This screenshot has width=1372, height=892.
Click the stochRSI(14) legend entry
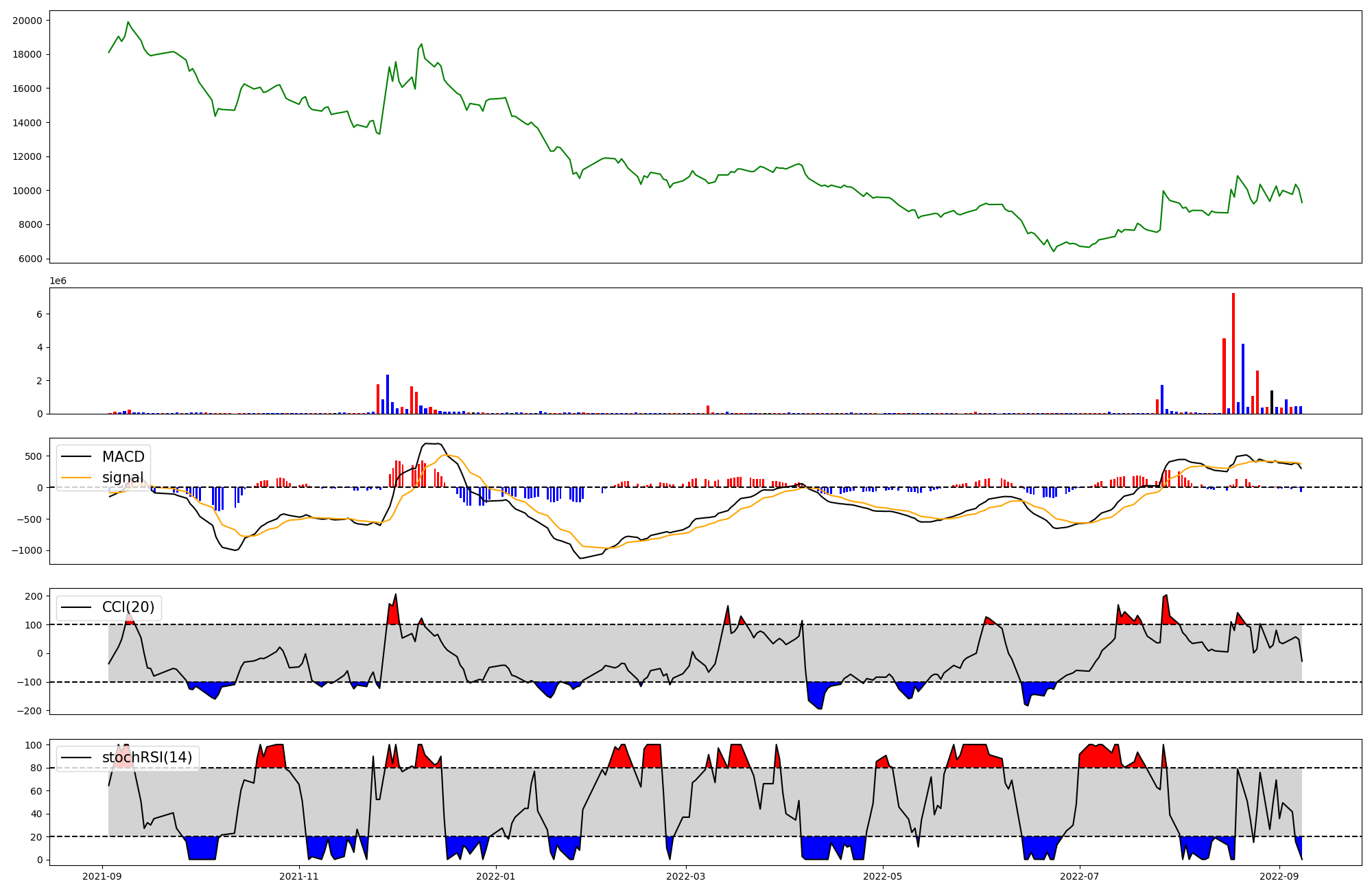[147, 758]
